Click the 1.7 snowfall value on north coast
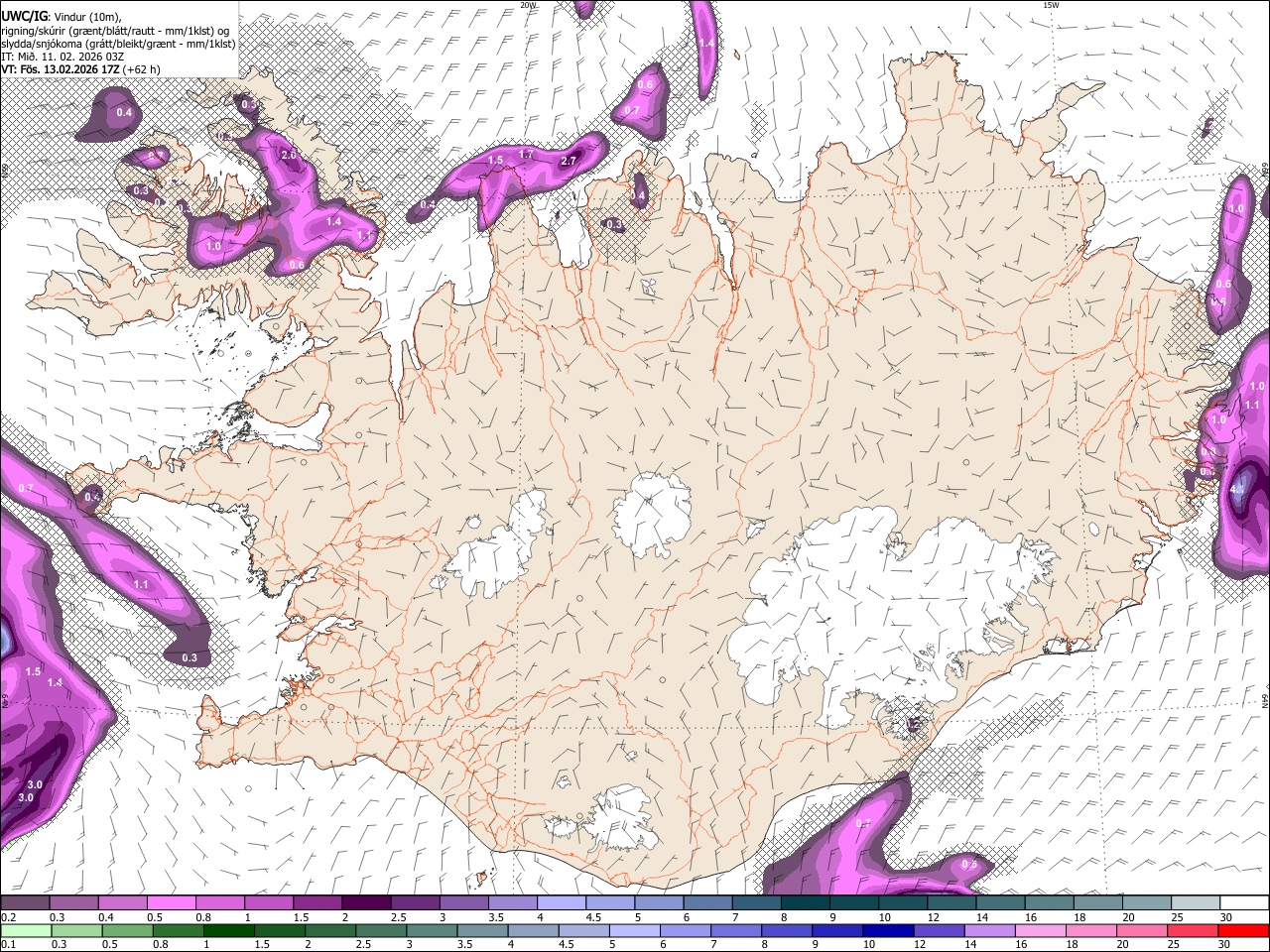The width and height of the screenshot is (1270, 952). pos(527,155)
